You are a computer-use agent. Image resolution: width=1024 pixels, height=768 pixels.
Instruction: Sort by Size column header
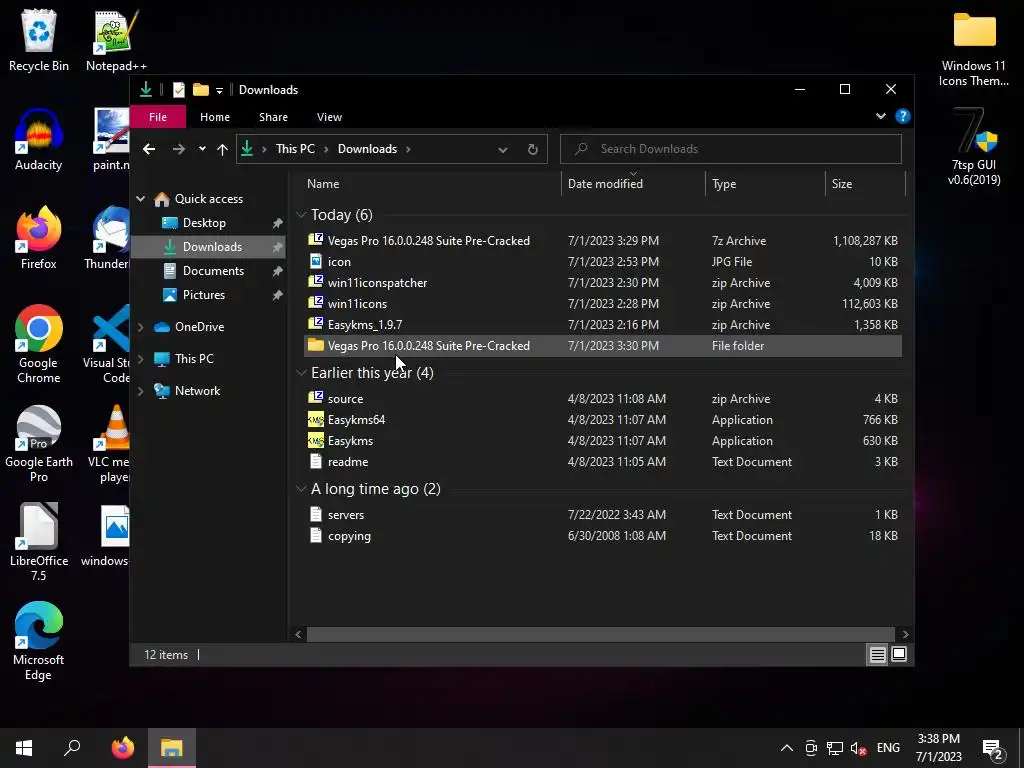(866, 184)
